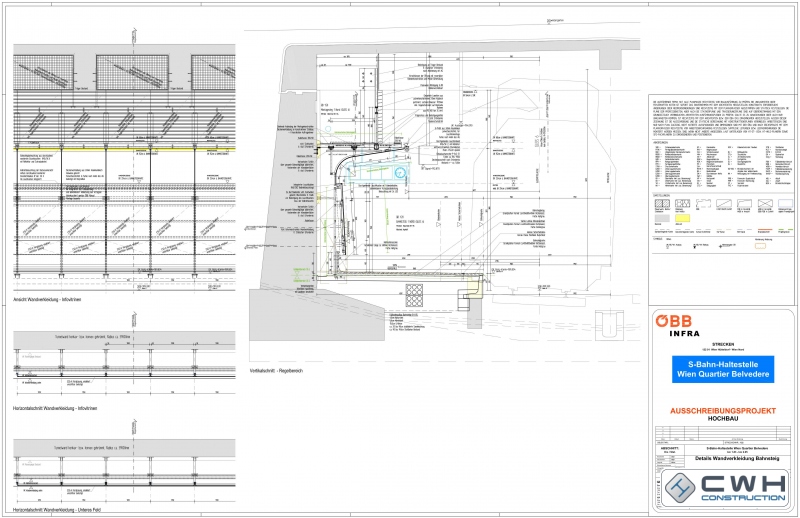The image size is (800, 518).
Task: Click the CWH cube logo icon
Action: [683, 488]
